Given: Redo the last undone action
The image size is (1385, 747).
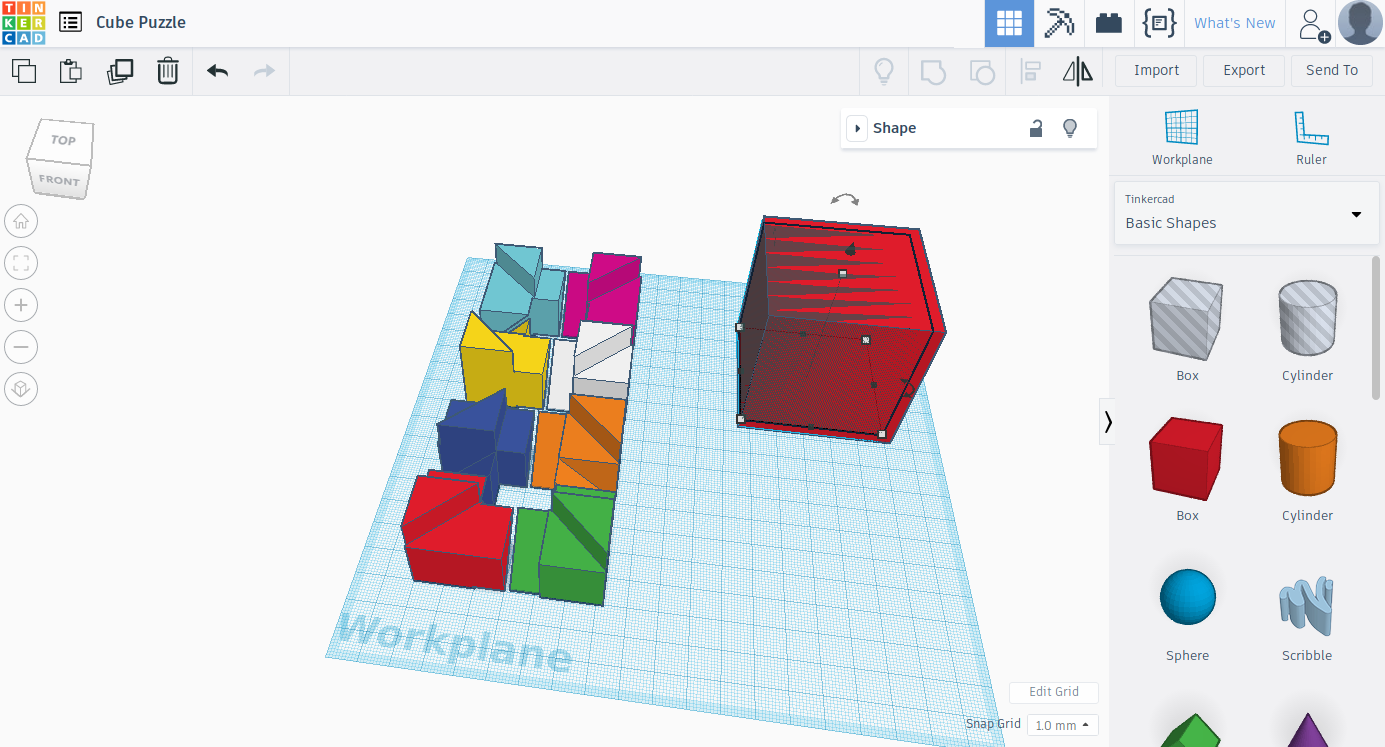Looking at the screenshot, I should [x=264, y=71].
